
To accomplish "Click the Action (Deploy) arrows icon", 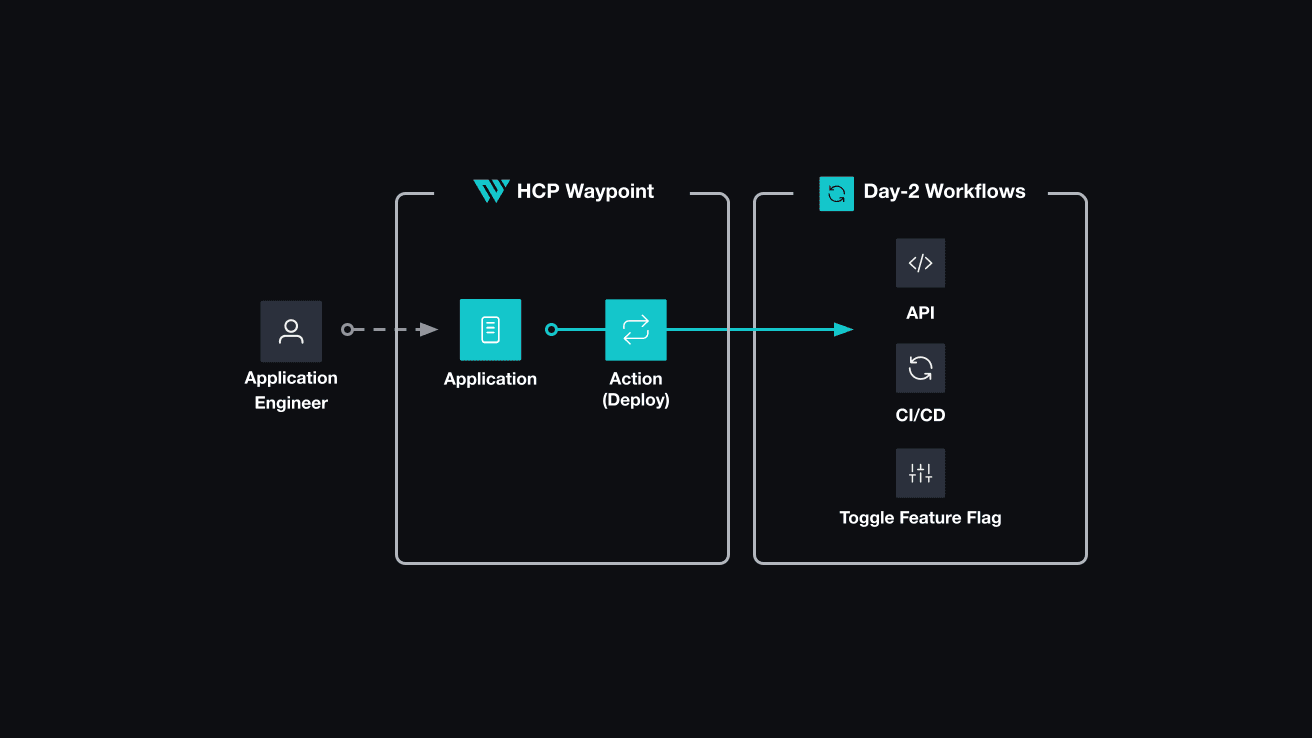I will point(636,330).
